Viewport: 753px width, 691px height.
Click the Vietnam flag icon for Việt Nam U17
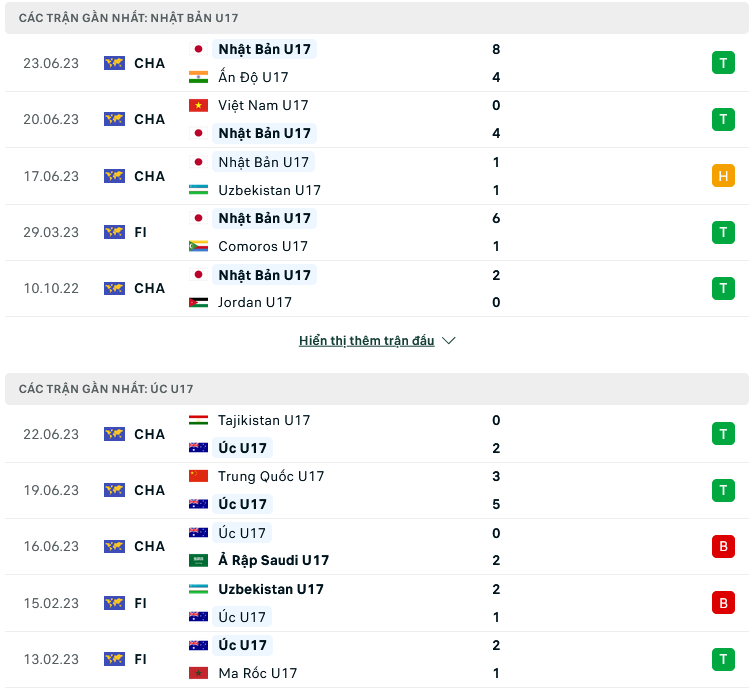coord(198,105)
